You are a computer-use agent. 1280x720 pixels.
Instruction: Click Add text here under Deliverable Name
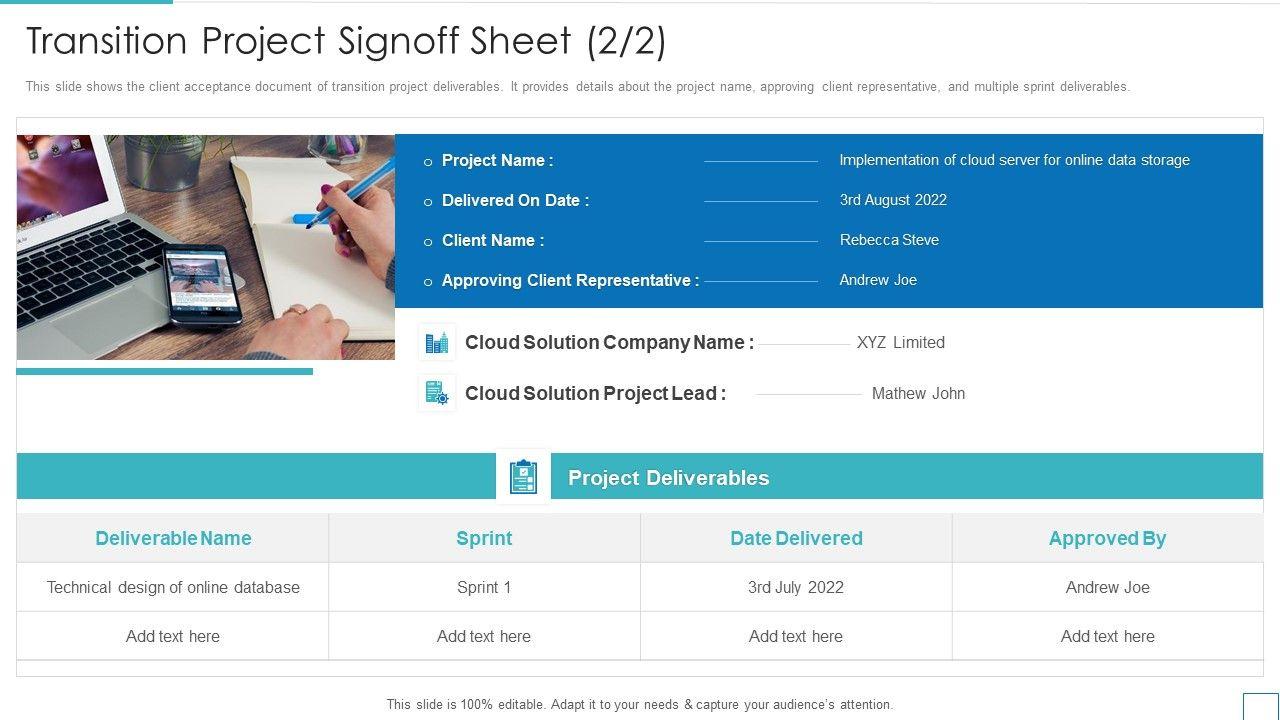click(173, 636)
